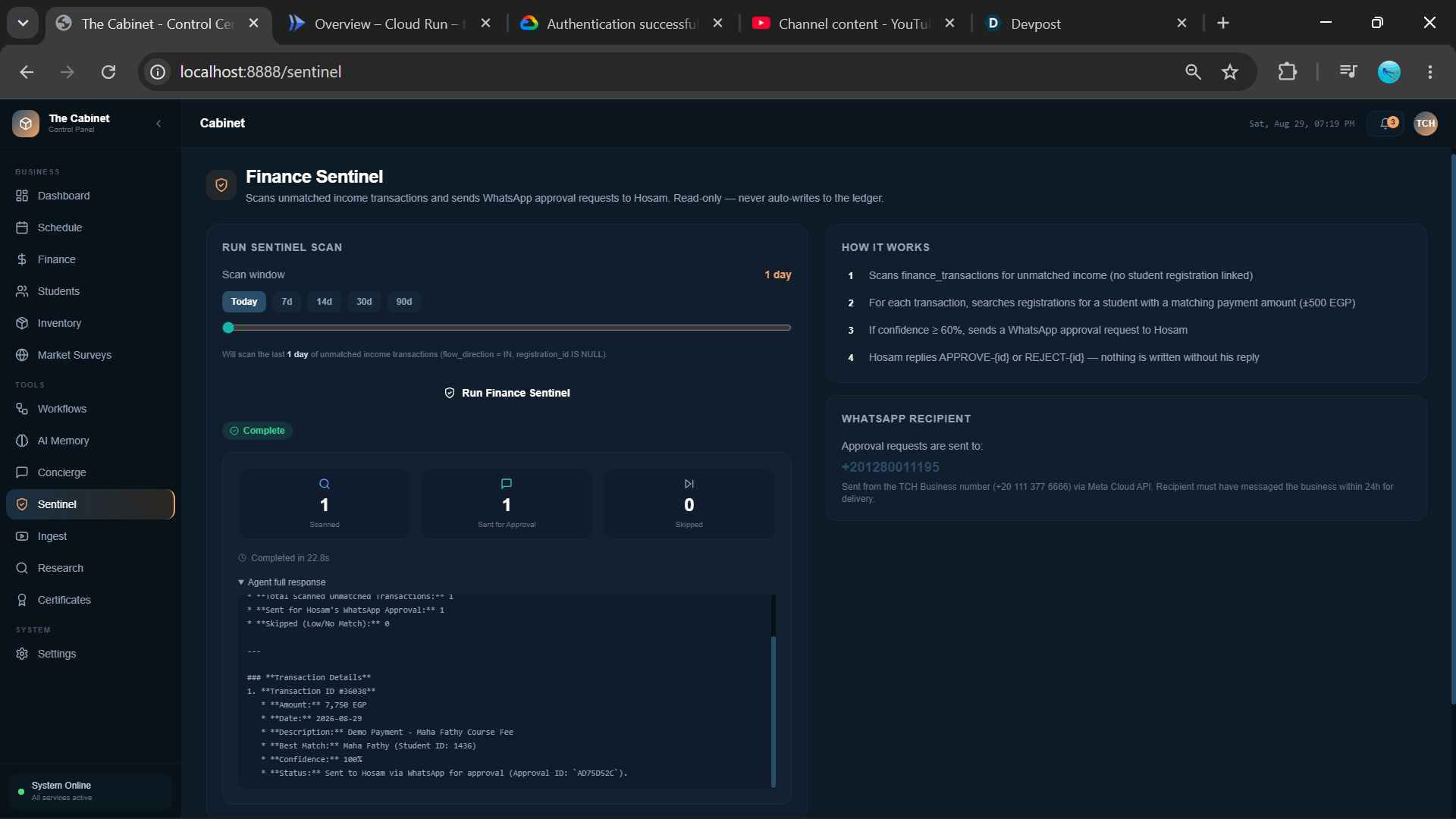Click the Ingest icon in sidebar

pos(22,536)
